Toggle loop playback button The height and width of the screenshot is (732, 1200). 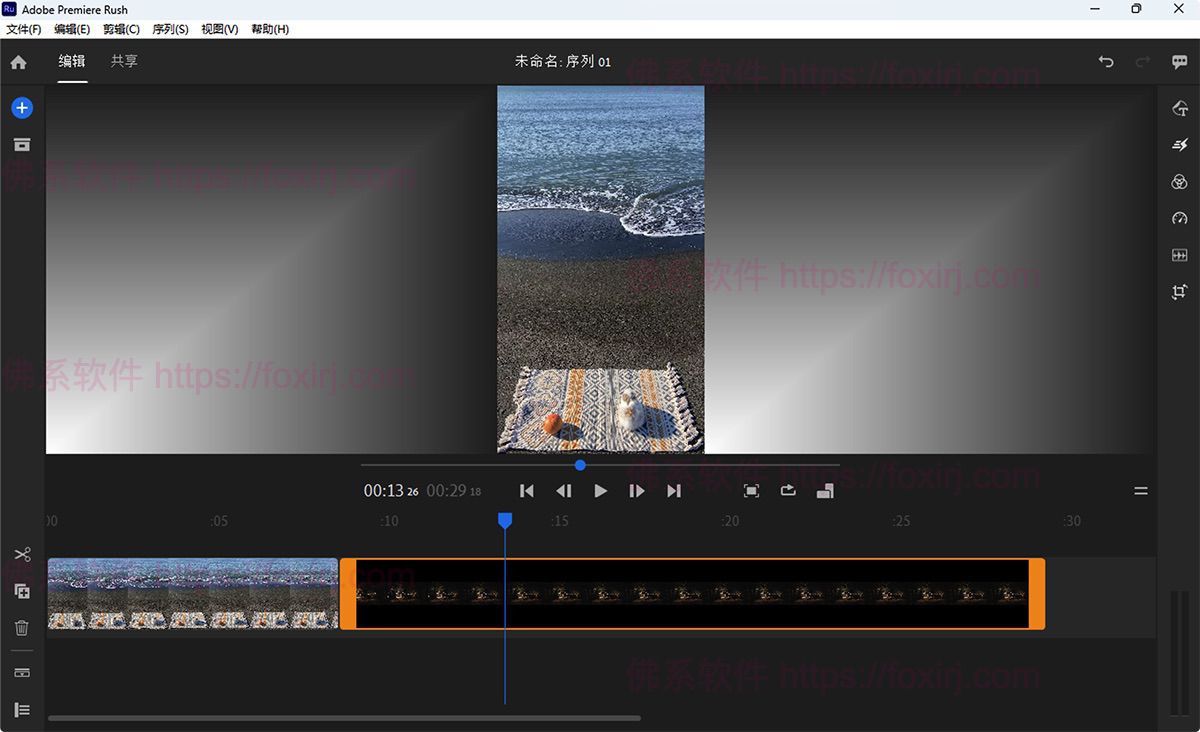(788, 491)
